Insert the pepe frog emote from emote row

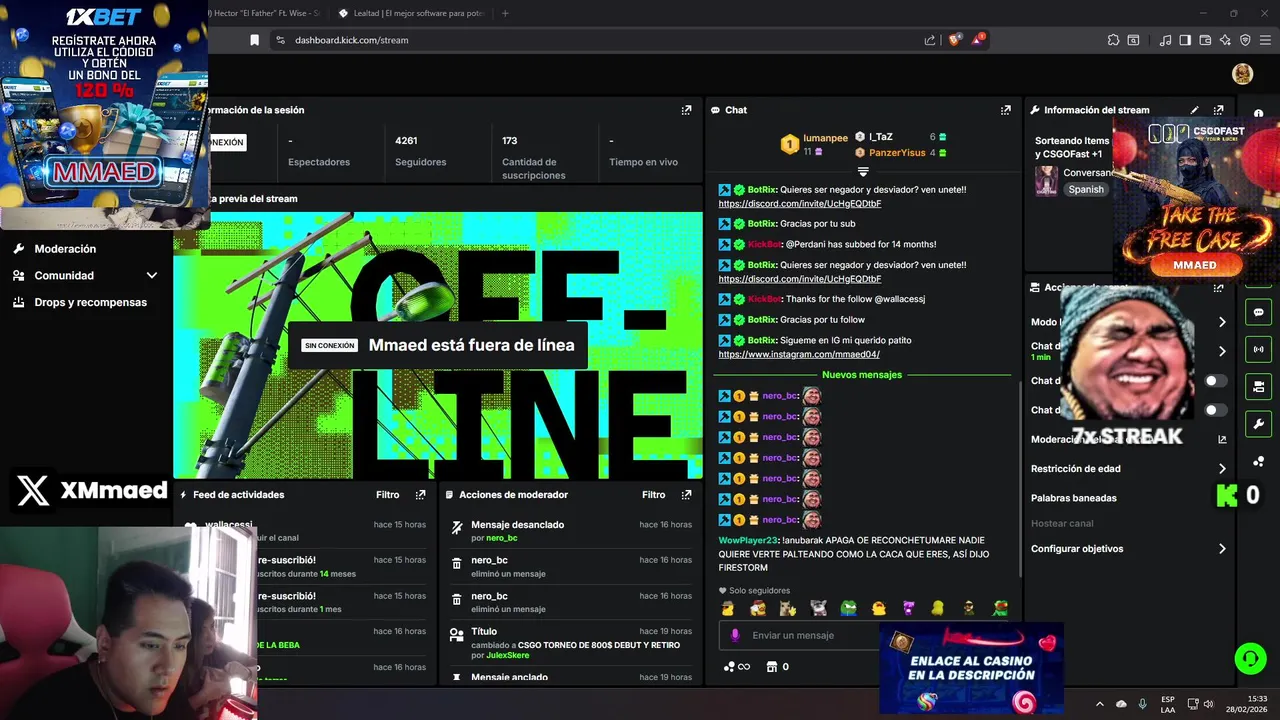[x=849, y=608]
